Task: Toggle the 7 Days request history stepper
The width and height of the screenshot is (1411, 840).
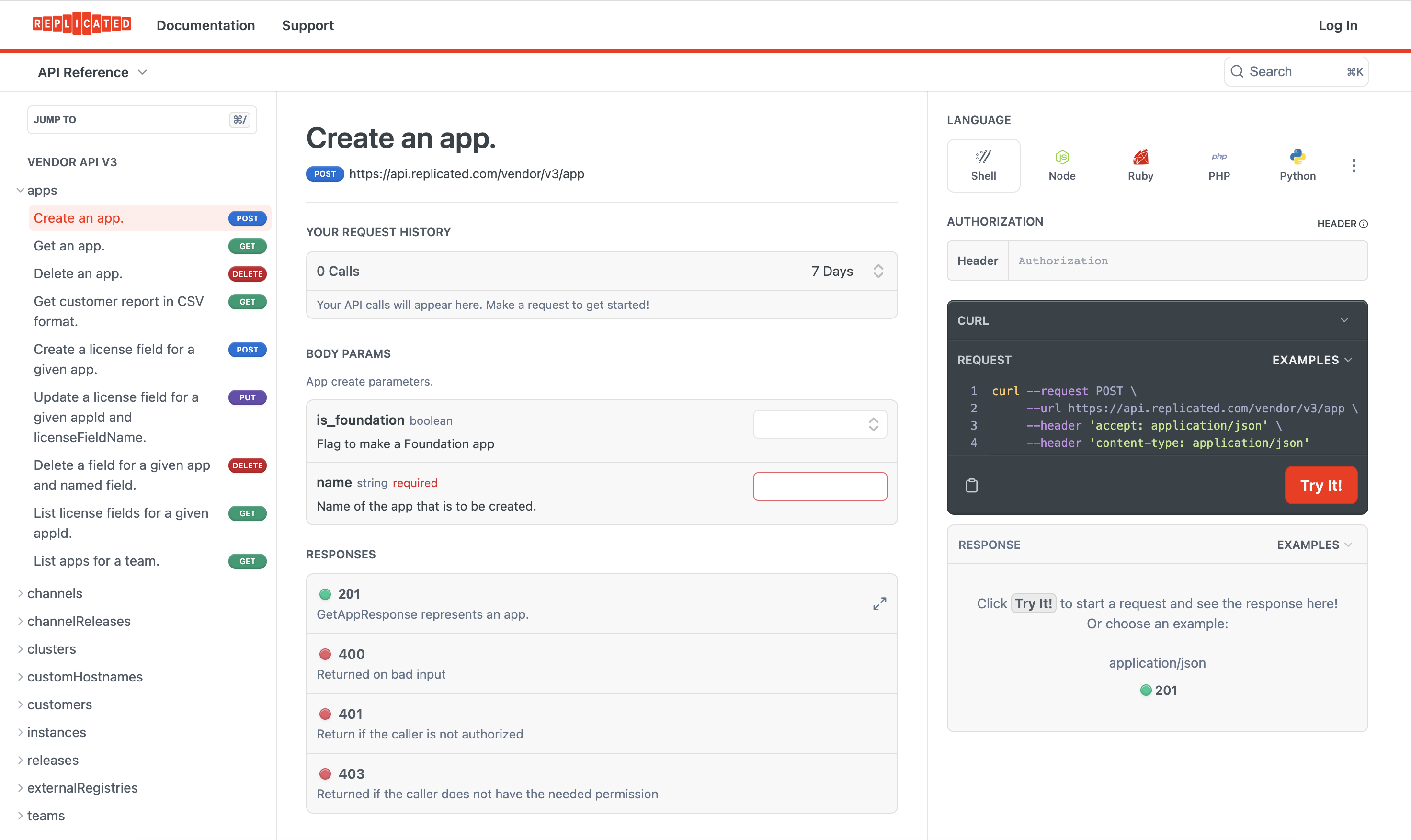Action: [877, 271]
